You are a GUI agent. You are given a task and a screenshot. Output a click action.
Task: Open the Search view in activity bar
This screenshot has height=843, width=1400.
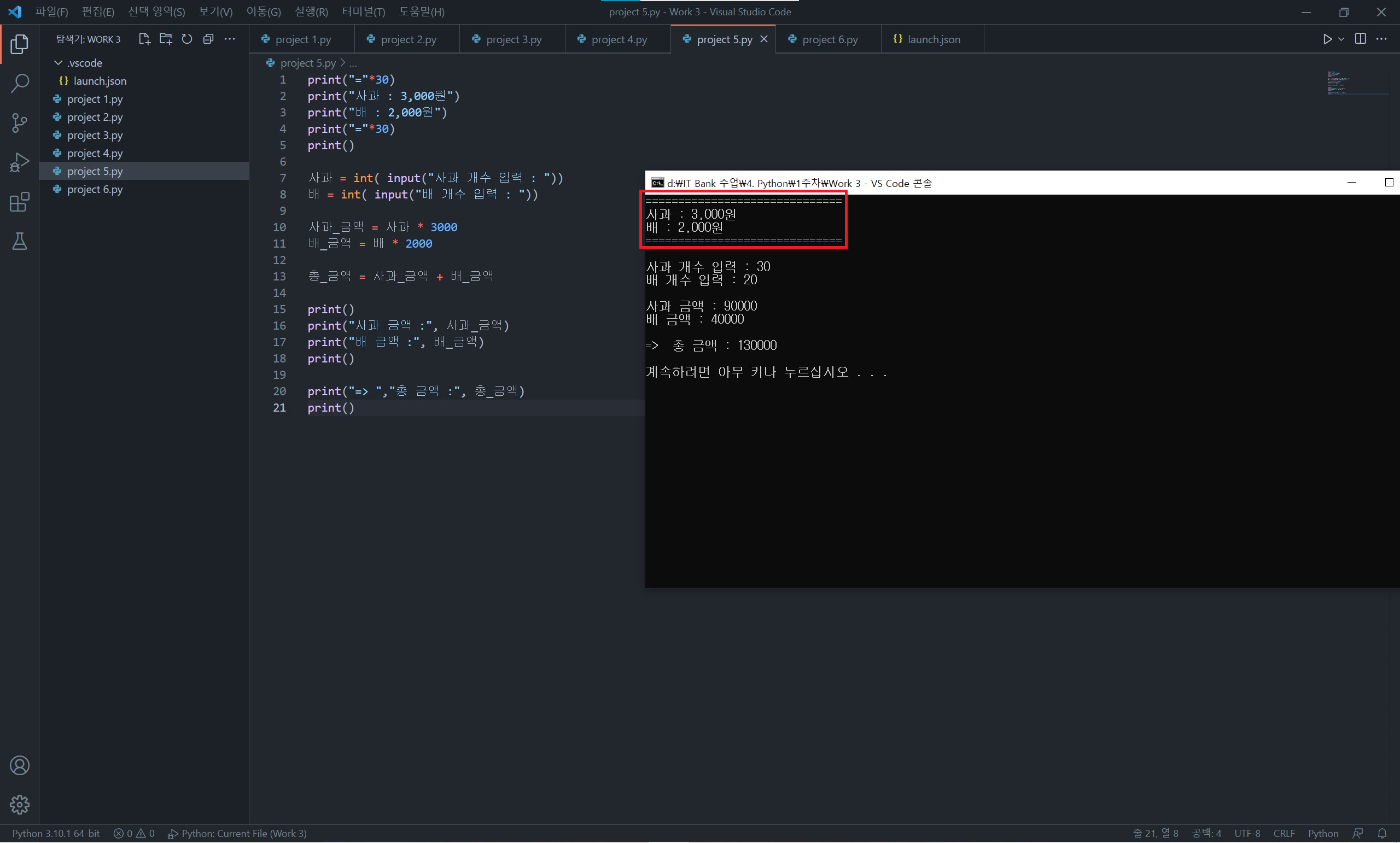point(19,83)
